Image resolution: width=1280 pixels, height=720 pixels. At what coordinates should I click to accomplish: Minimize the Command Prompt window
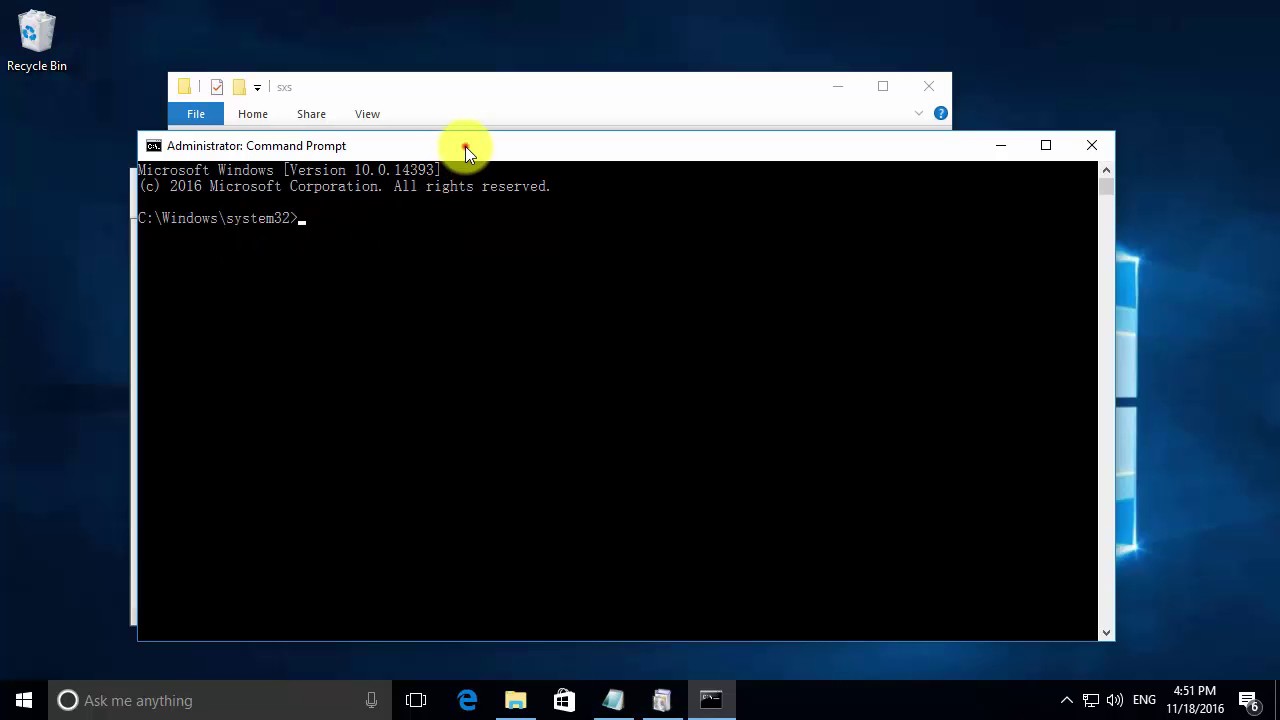(x=1000, y=146)
